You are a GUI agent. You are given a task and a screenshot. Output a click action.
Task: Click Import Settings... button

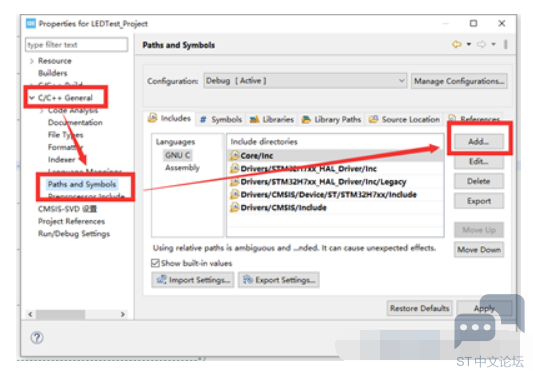(193, 280)
